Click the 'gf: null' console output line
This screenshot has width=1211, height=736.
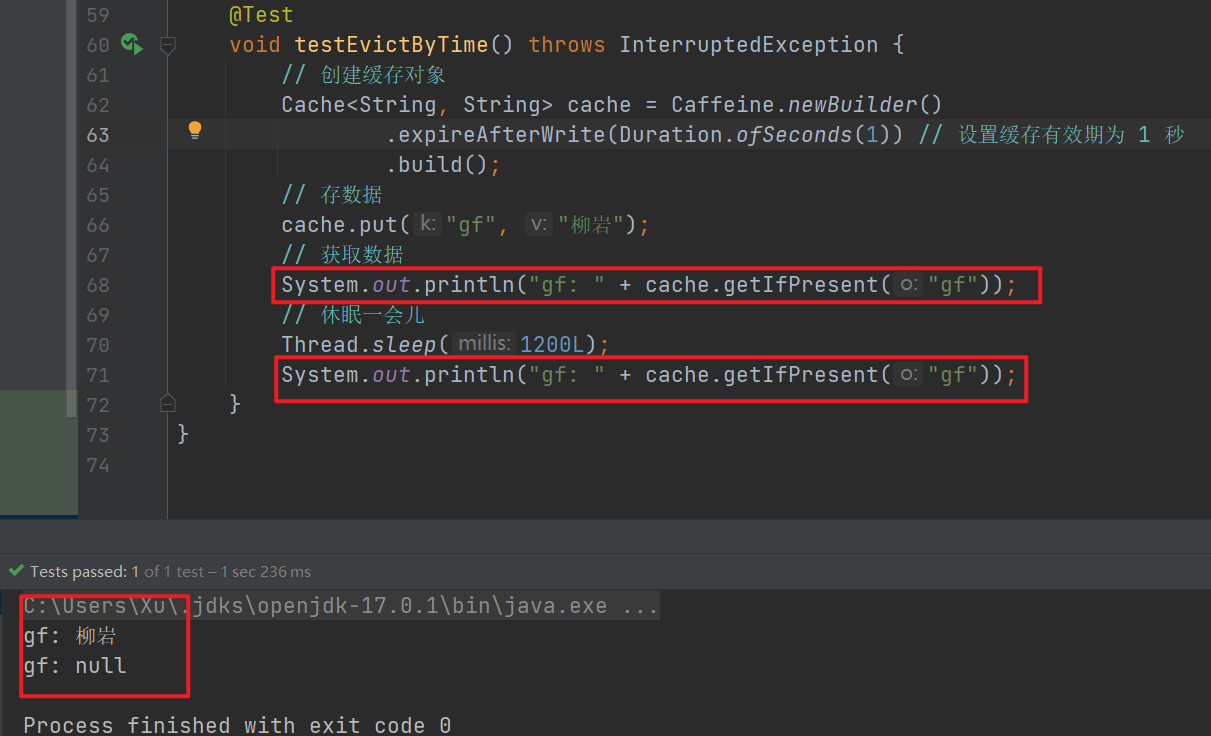pyautogui.click(x=75, y=666)
